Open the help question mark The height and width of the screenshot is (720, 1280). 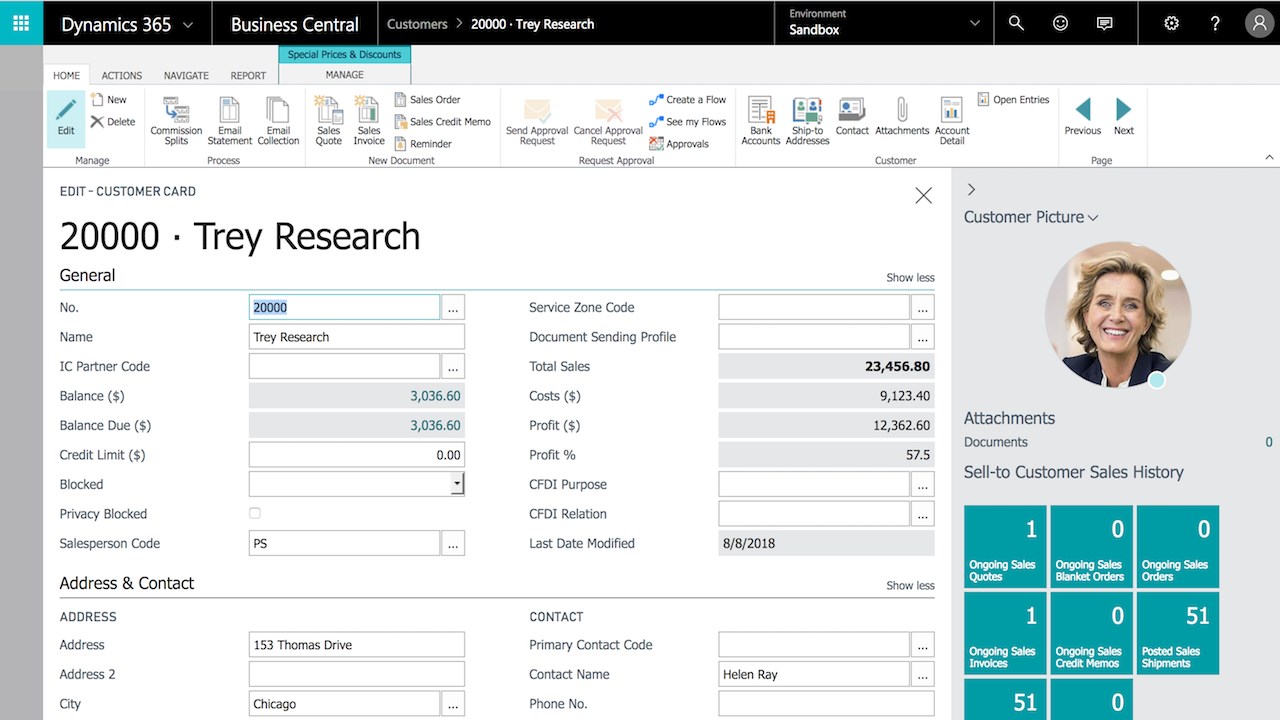[1215, 23]
